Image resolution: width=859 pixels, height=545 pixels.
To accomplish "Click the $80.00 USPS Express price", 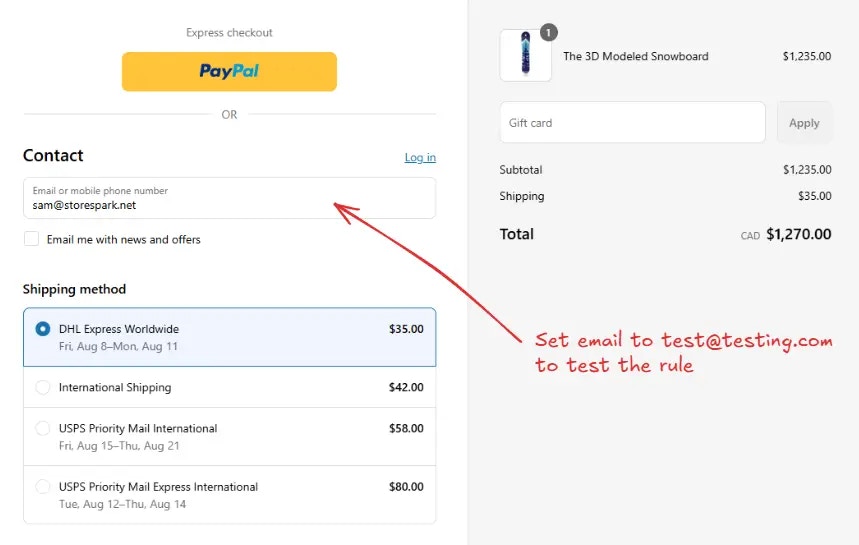I will click(406, 486).
